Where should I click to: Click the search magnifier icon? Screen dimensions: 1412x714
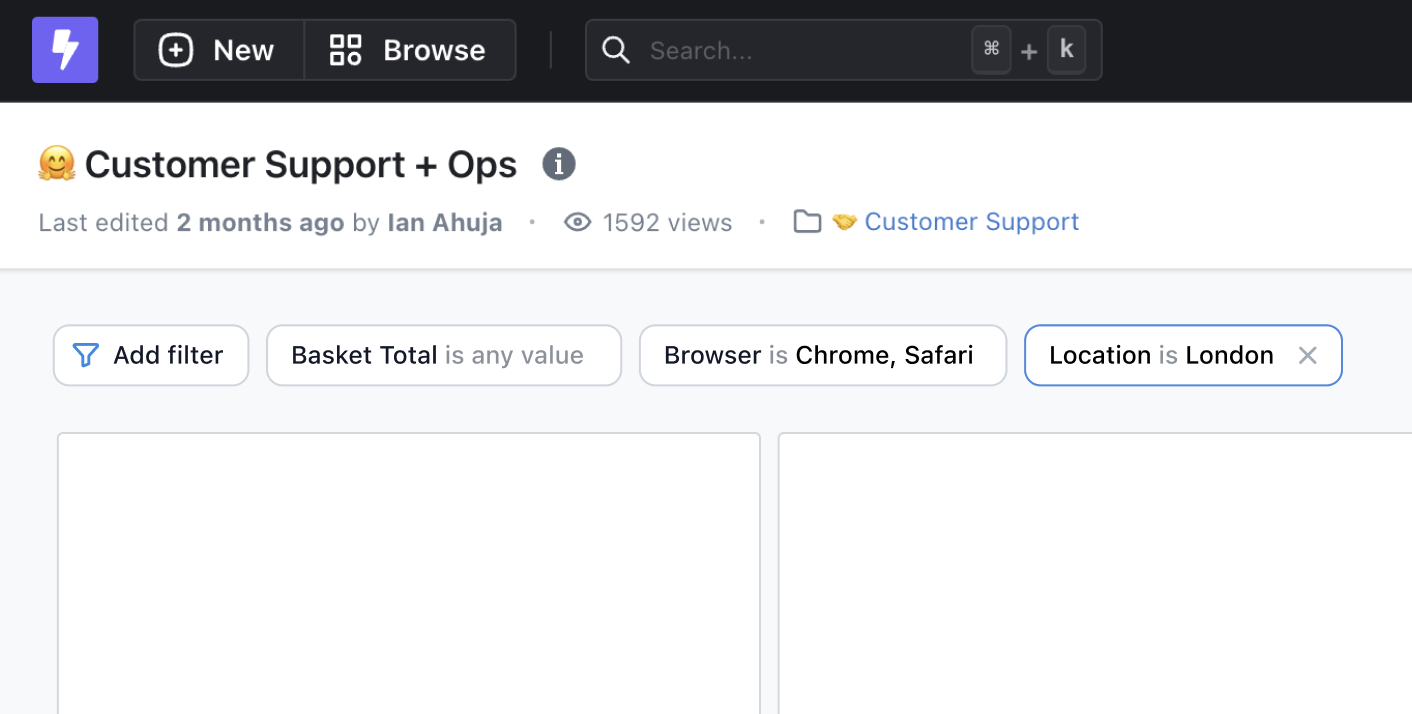(x=614, y=50)
